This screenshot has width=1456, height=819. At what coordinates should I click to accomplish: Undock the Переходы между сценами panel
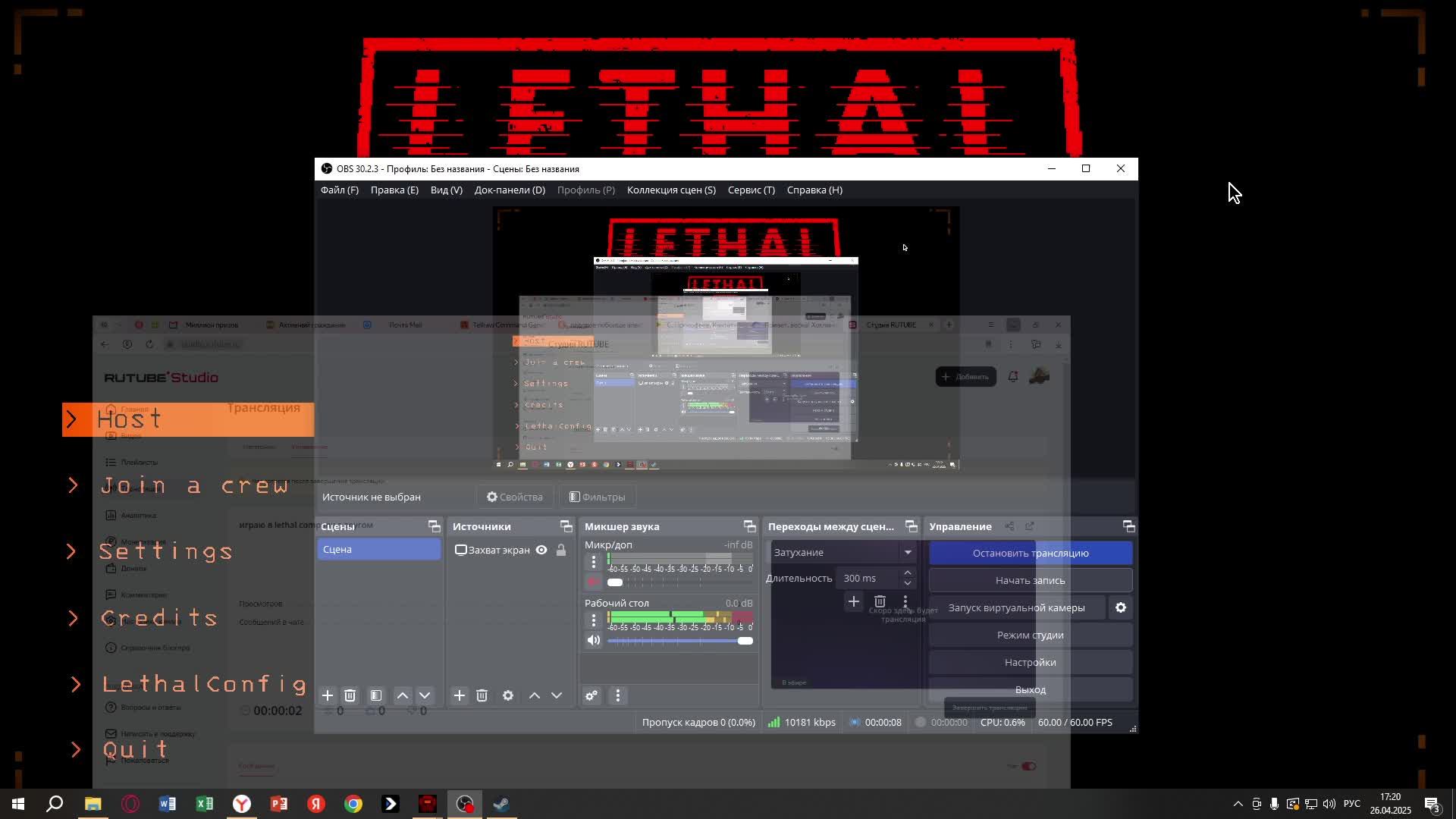[912, 526]
